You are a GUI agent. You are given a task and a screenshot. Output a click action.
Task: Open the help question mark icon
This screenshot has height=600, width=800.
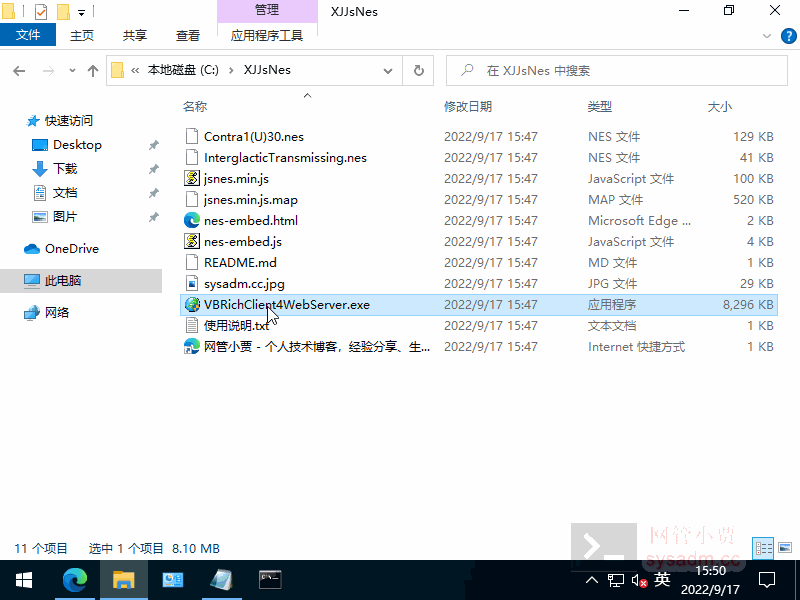788,36
